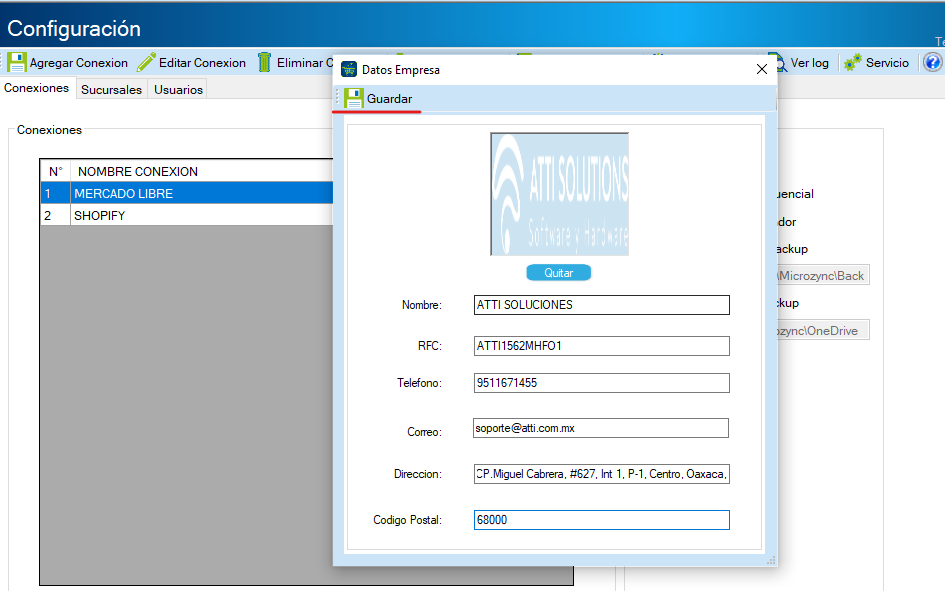This screenshot has height=591, width=945.
Task: Select the MERCADO LIBRE connection row
Action: tap(187, 193)
